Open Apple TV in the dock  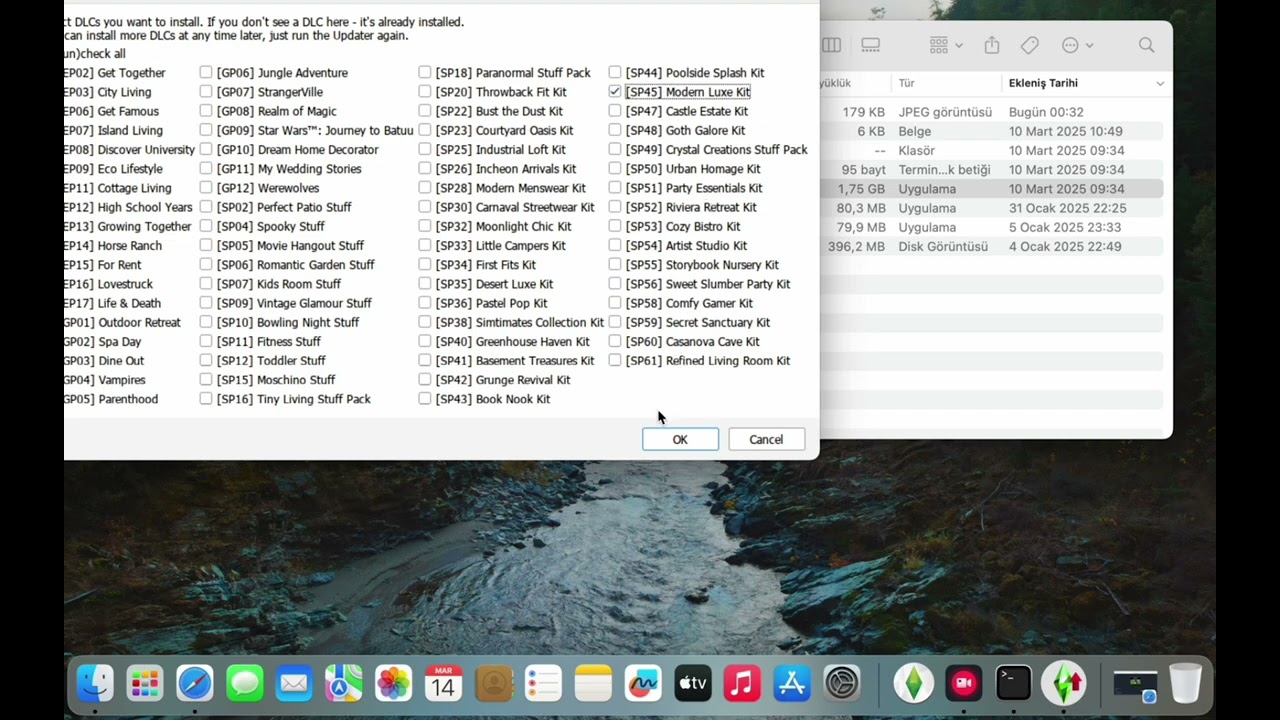pos(692,684)
